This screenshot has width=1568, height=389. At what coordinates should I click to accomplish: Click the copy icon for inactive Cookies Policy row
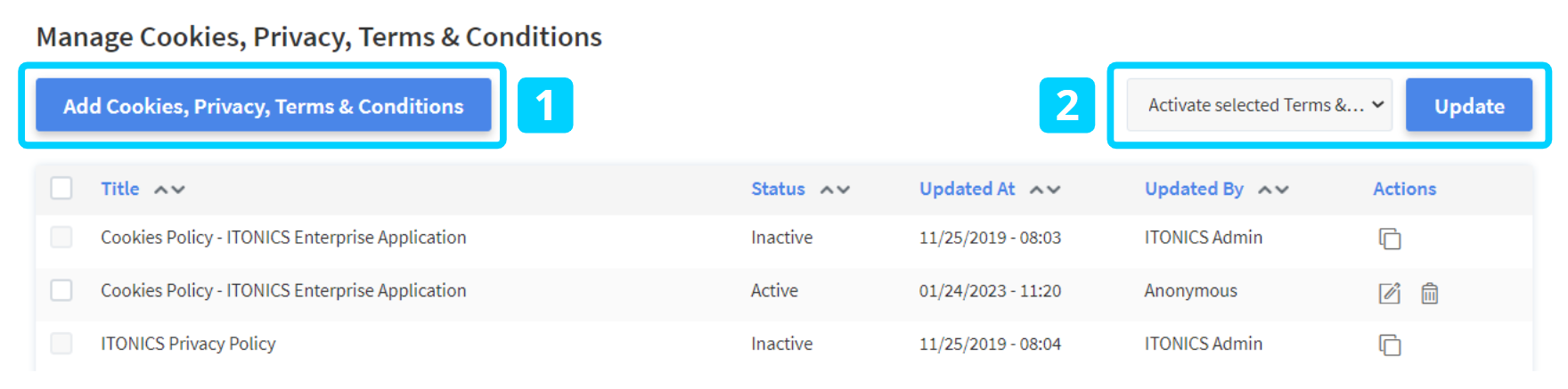tap(1389, 239)
